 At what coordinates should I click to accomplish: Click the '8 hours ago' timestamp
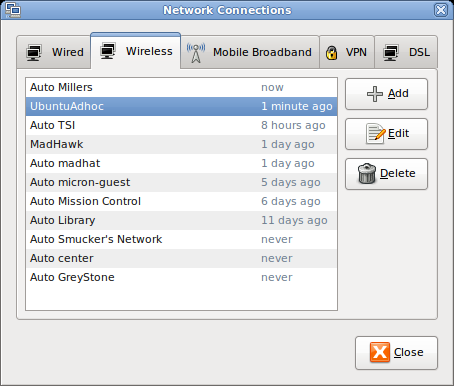point(293,125)
